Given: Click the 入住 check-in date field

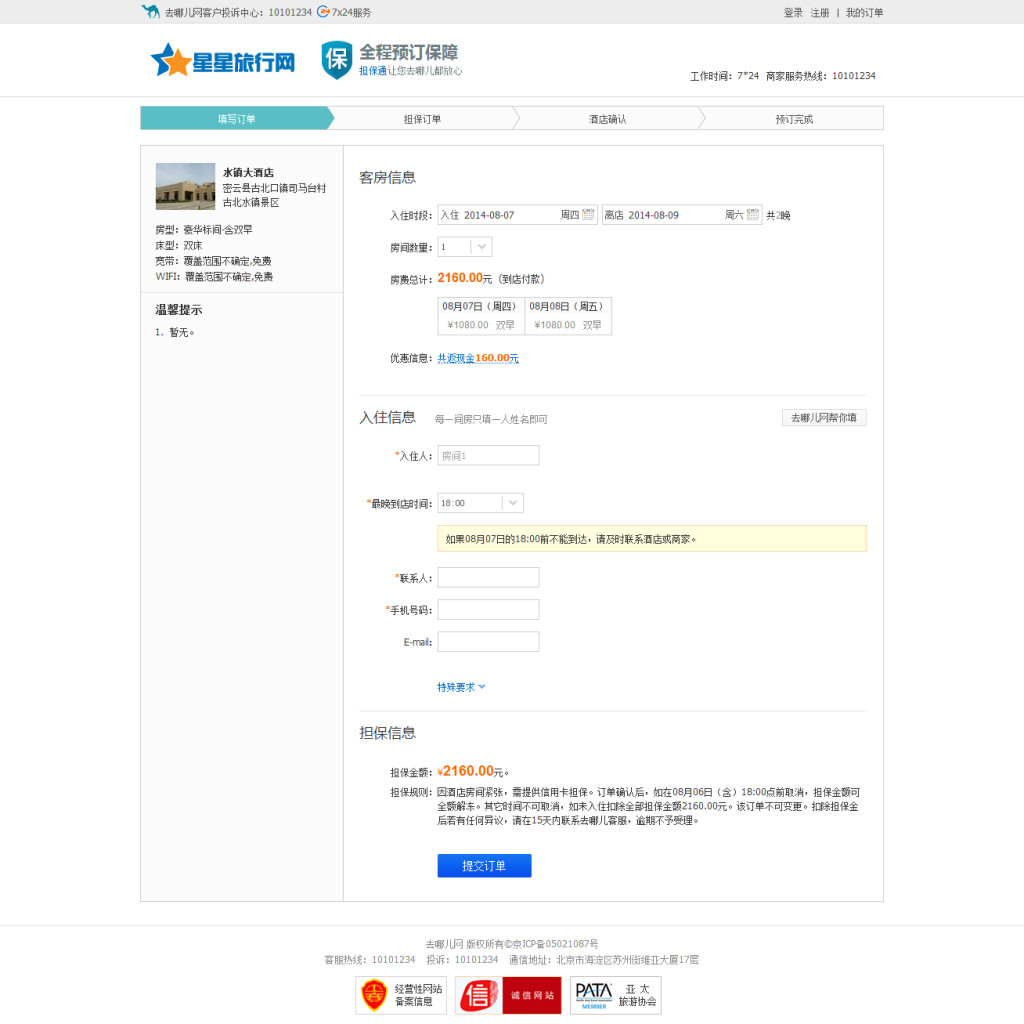Looking at the screenshot, I should 517,214.
